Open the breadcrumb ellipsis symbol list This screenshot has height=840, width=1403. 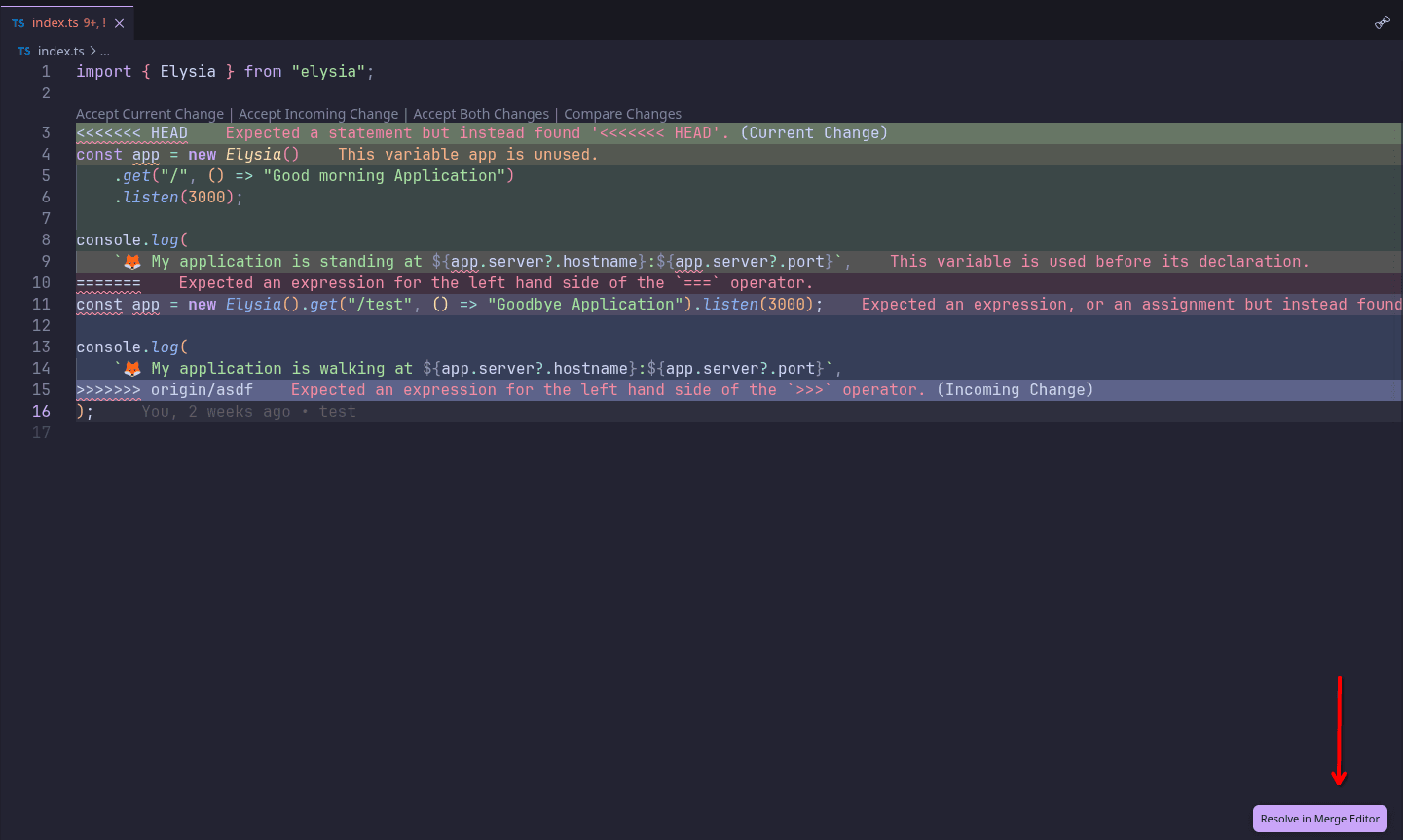pos(105,51)
